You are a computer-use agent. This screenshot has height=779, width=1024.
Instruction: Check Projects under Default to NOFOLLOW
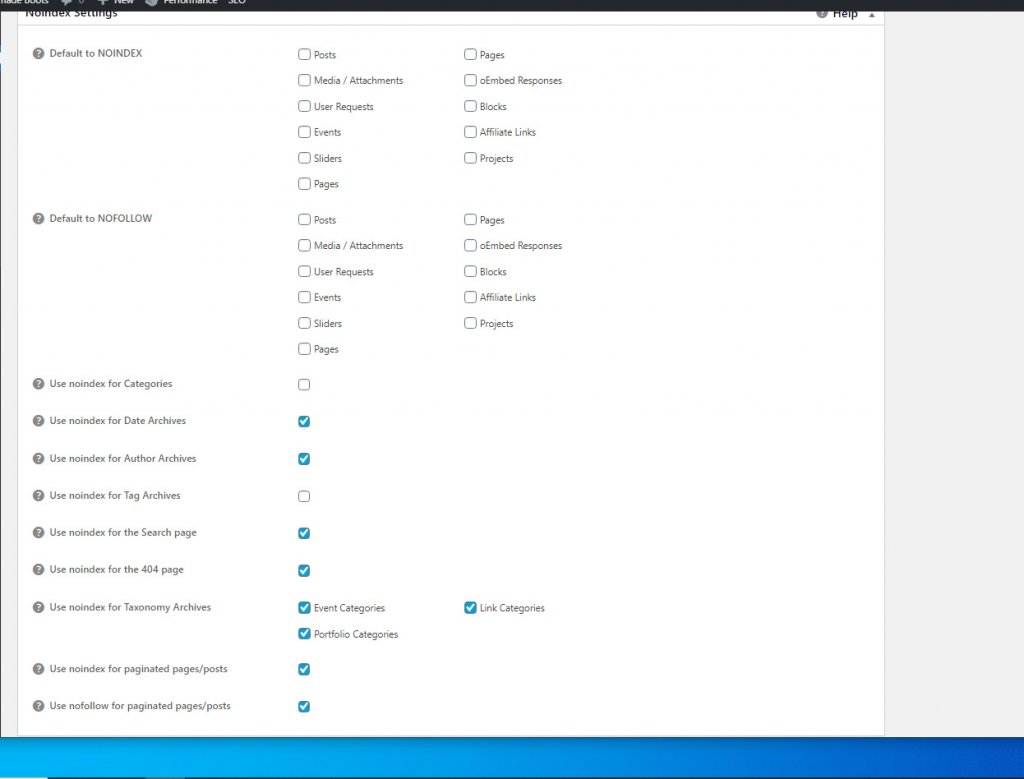pyautogui.click(x=470, y=323)
